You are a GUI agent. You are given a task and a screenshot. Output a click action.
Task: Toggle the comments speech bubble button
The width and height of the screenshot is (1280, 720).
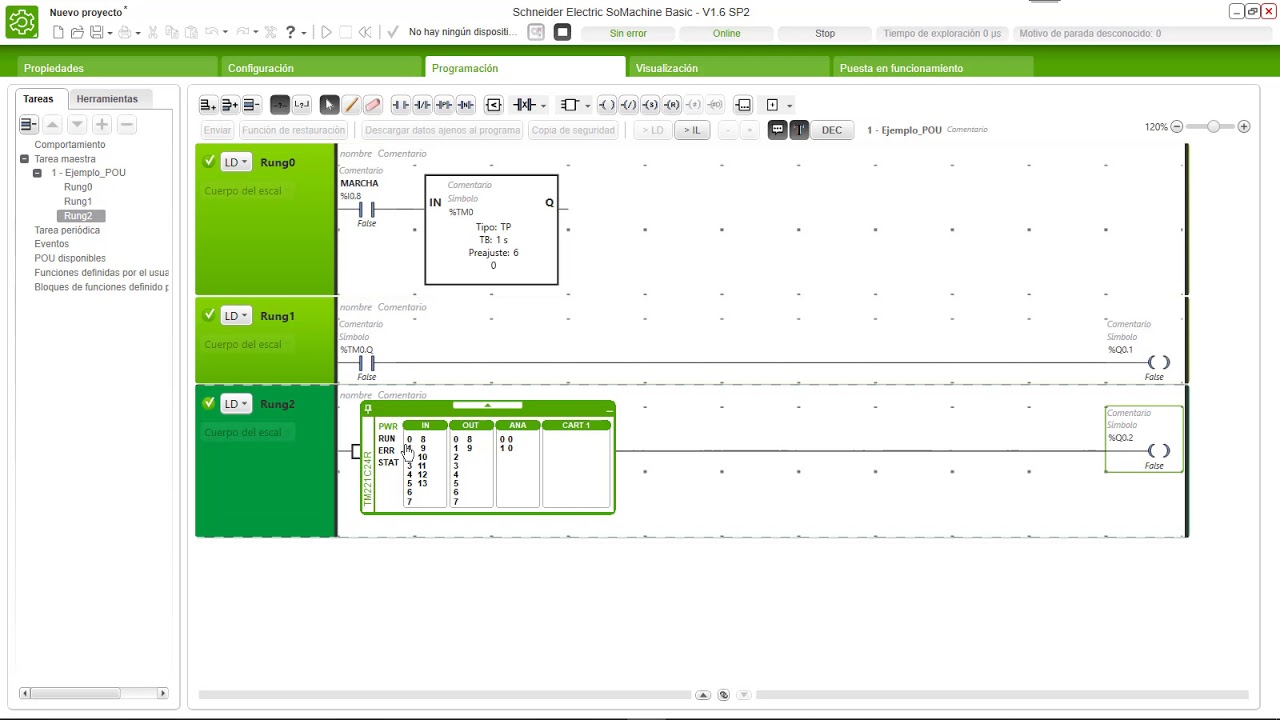tap(778, 130)
